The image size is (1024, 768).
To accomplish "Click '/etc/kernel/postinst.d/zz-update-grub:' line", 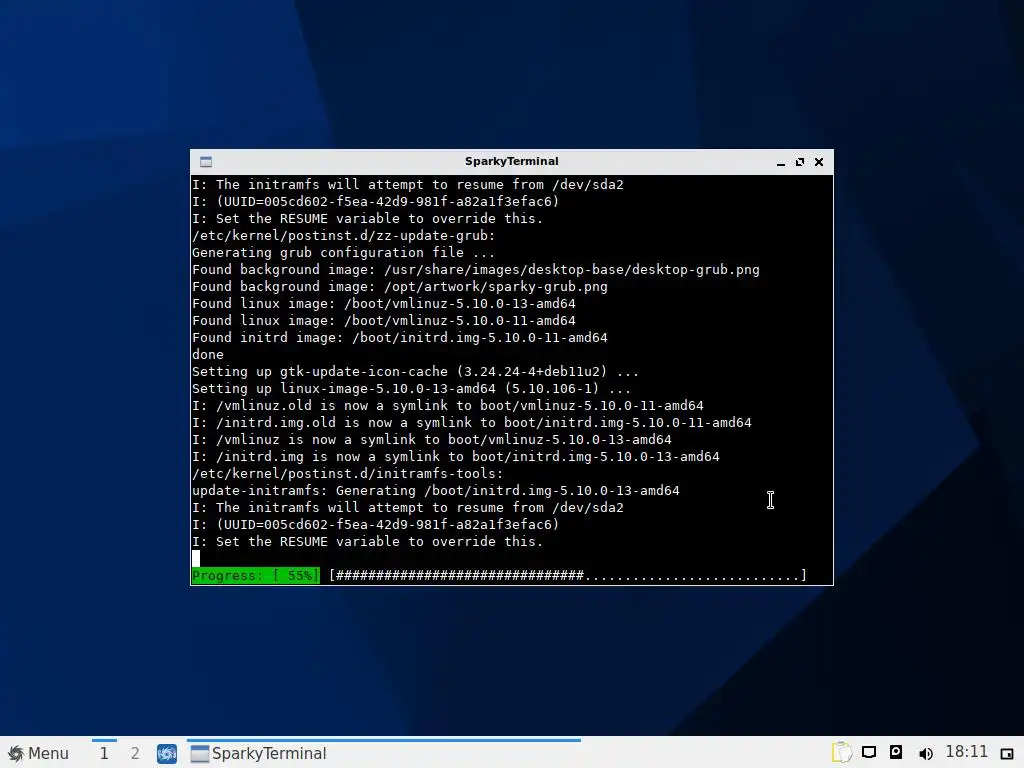I will click(344, 236).
